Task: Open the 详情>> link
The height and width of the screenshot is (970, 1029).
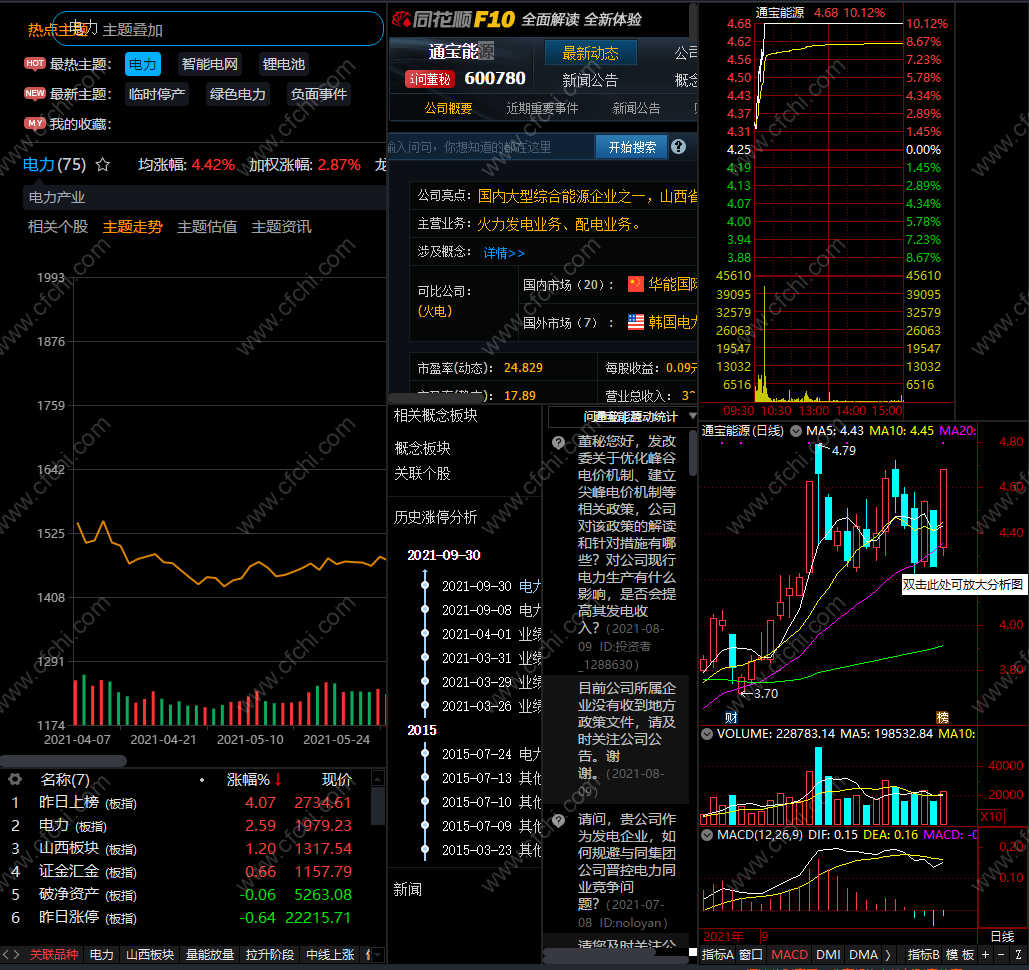Action: (504, 253)
